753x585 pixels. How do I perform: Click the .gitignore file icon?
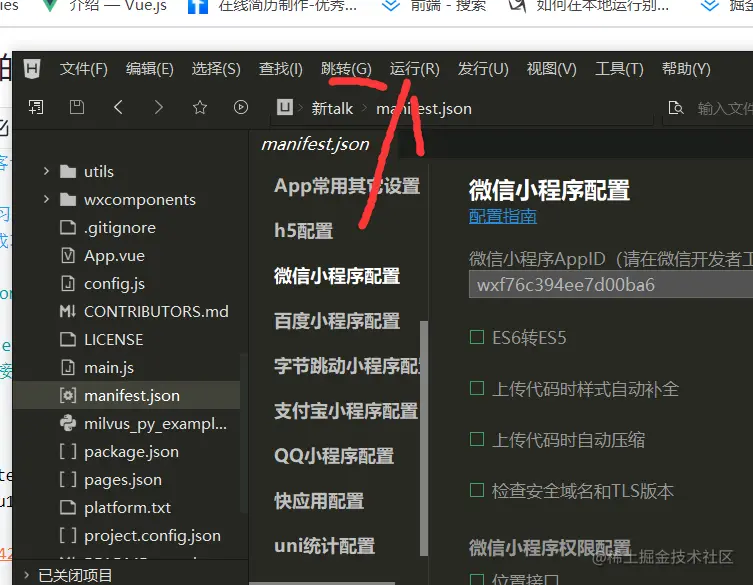coord(68,227)
